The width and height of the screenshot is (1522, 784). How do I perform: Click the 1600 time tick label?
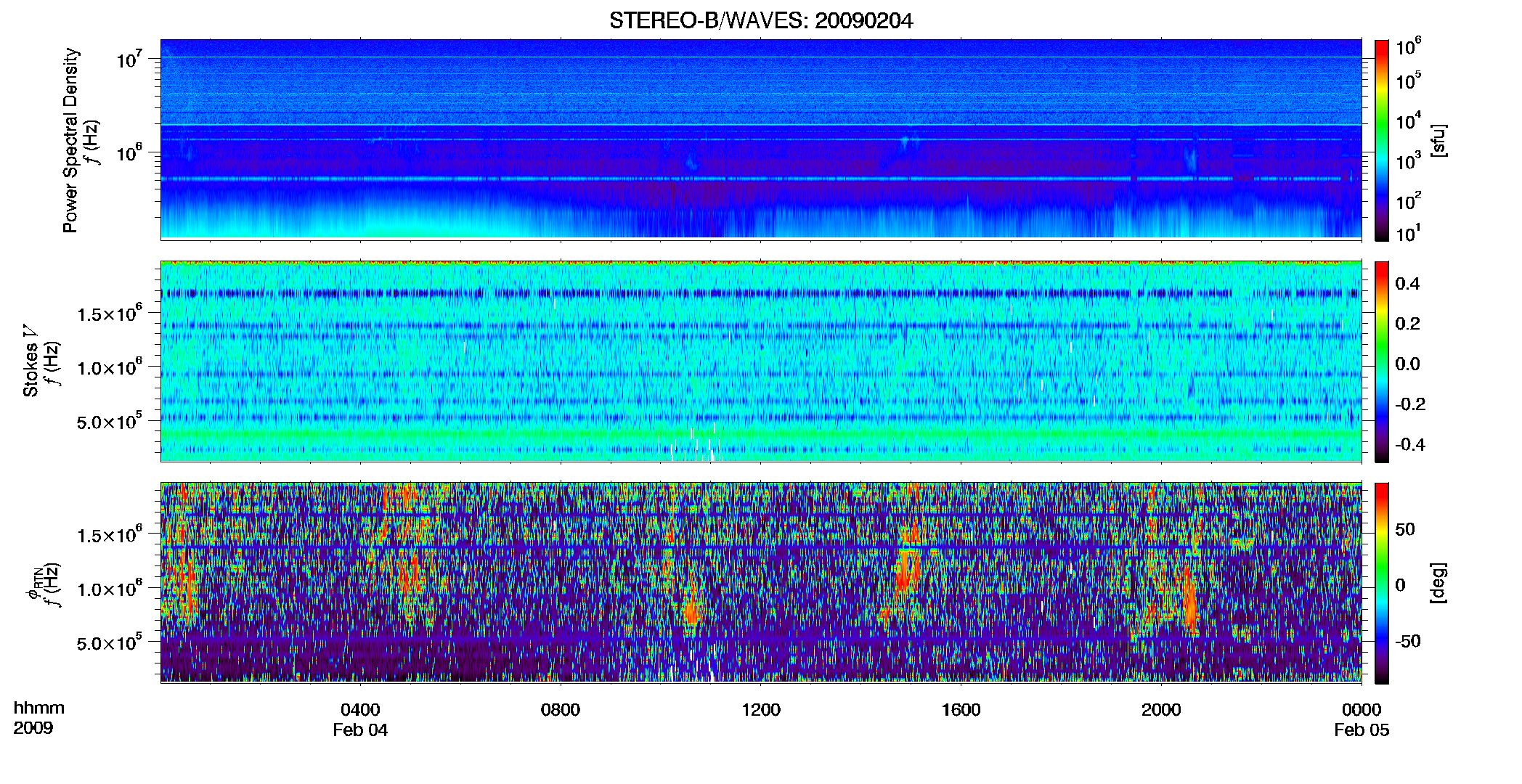pyautogui.click(x=961, y=710)
